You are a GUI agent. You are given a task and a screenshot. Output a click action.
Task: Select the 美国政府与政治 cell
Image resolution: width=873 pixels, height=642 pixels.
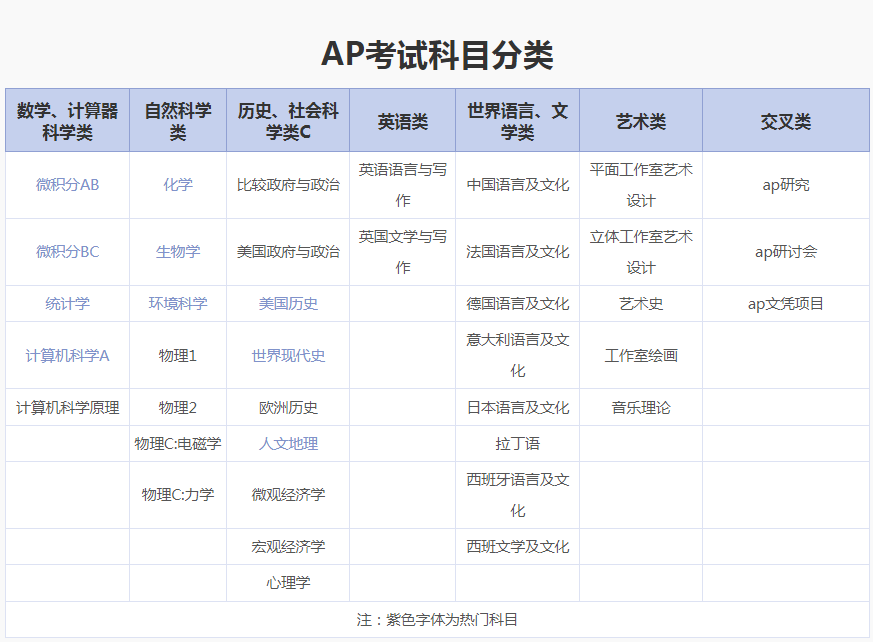pos(288,252)
